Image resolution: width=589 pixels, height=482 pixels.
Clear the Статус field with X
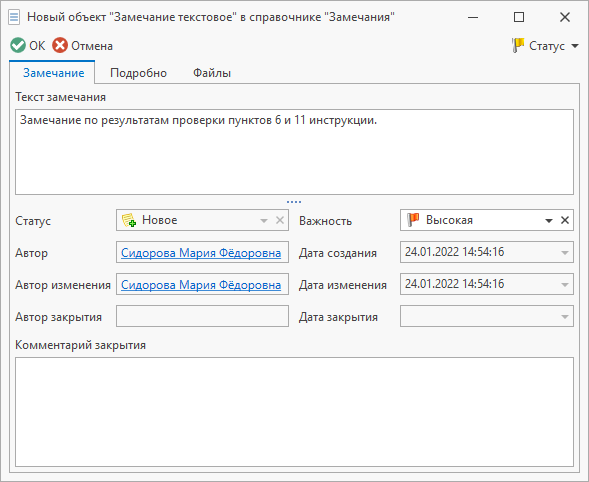click(280, 220)
